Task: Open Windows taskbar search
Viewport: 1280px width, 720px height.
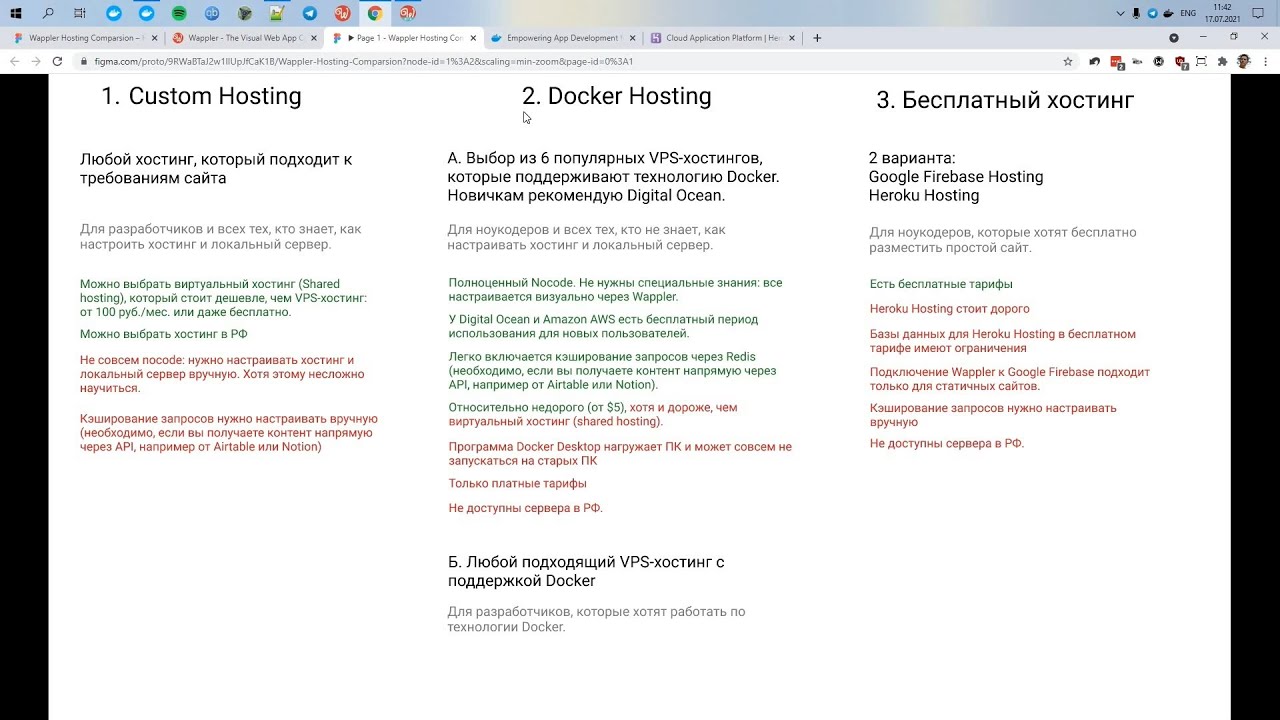Action: [x=48, y=13]
